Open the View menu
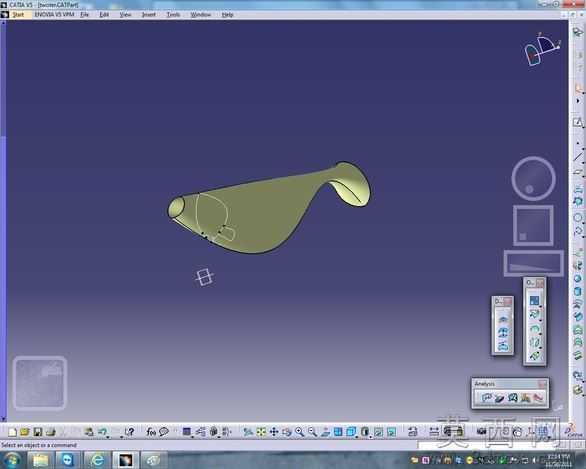Image resolution: width=586 pixels, height=469 pixels. click(x=126, y=15)
